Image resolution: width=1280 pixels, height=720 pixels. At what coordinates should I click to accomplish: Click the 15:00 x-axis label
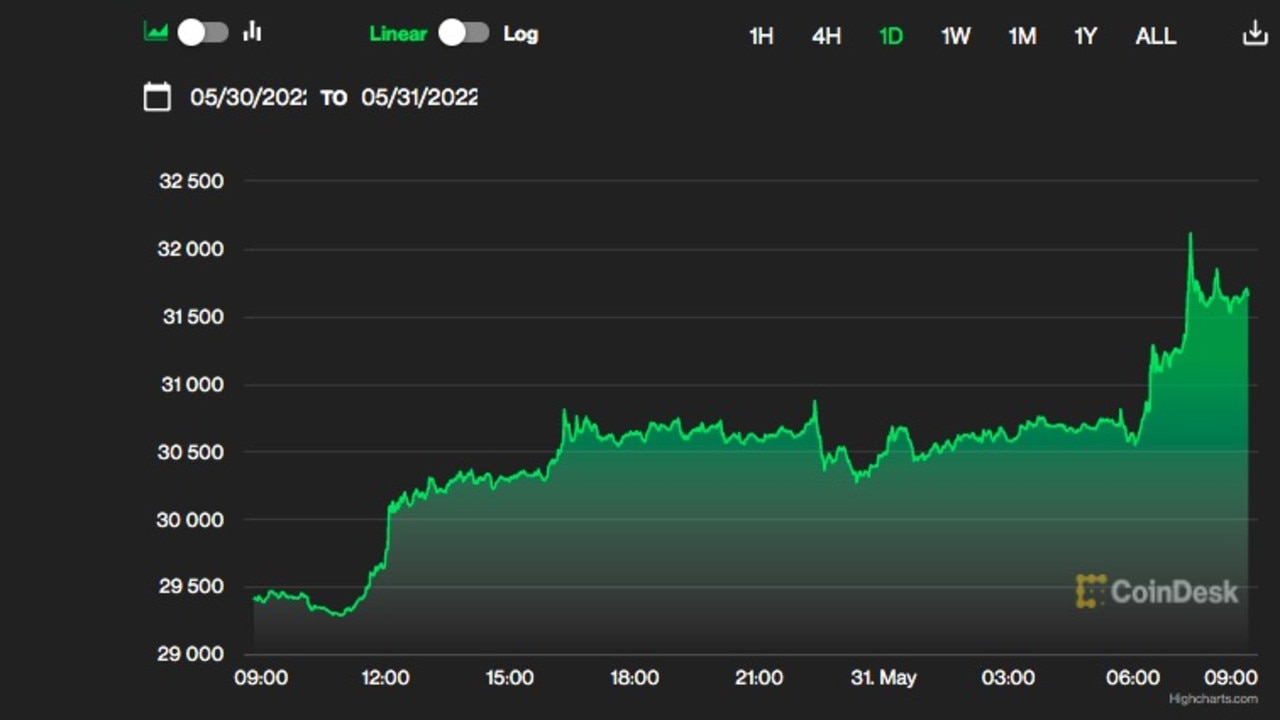click(x=510, y=678)
